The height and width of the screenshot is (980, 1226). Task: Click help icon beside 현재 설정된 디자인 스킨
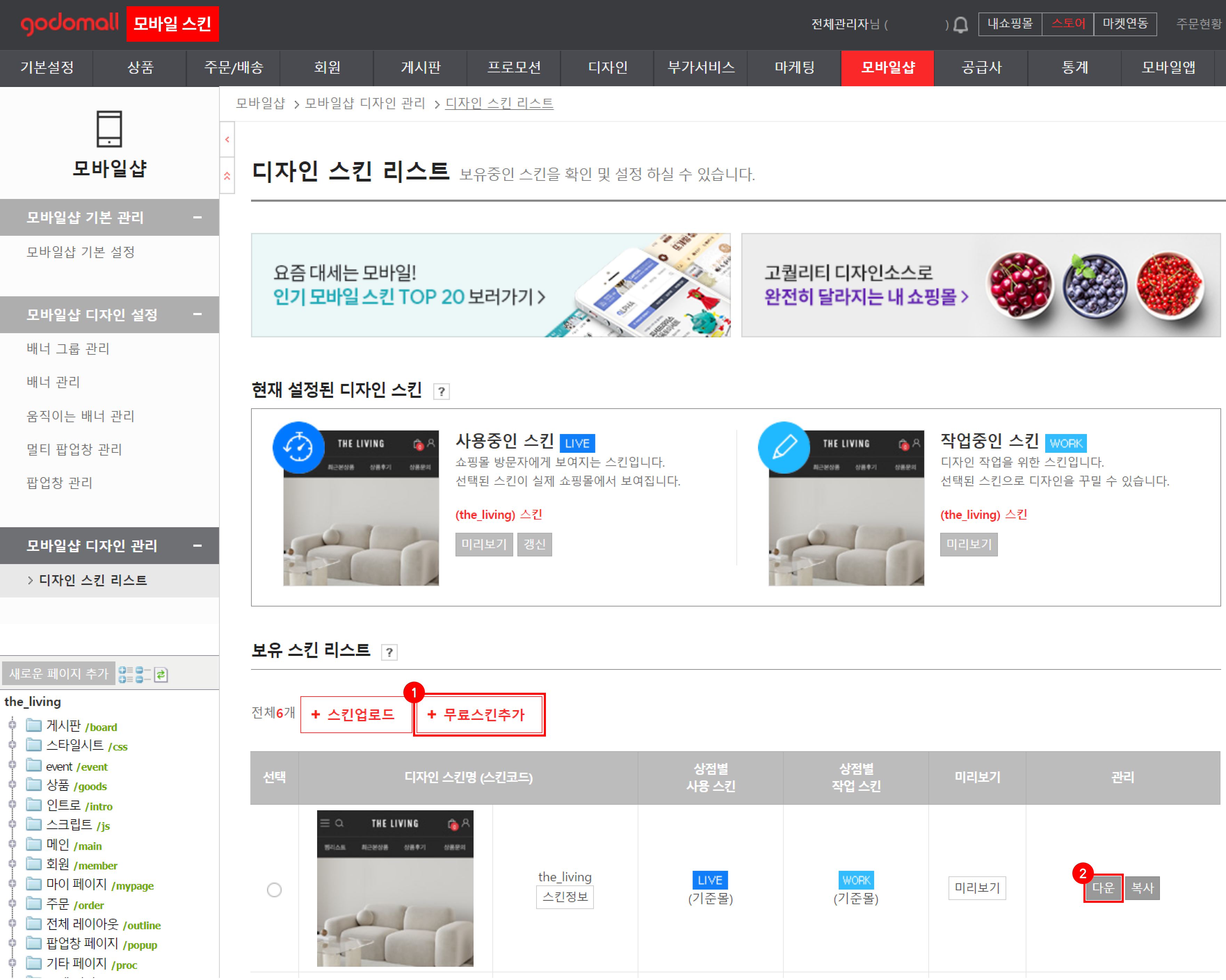(441, 391)
